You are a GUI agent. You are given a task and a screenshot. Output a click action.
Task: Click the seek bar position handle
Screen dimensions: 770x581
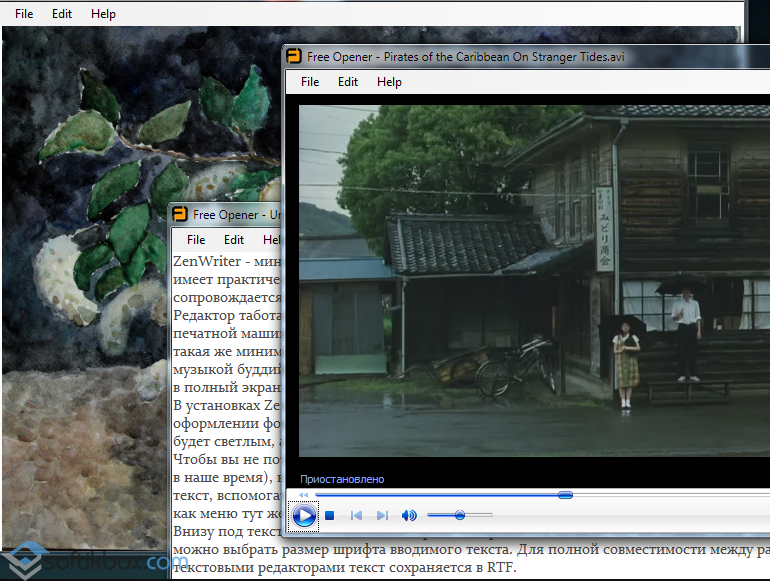565,495
